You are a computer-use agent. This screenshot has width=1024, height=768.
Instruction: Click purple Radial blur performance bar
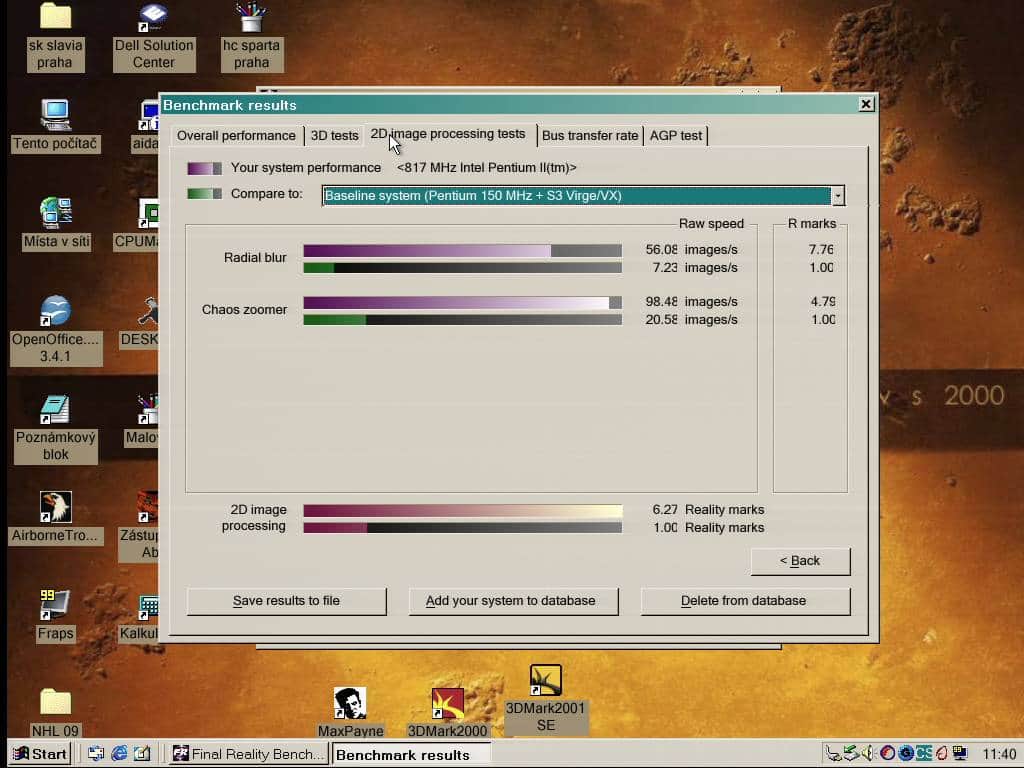tap(462, 250)
